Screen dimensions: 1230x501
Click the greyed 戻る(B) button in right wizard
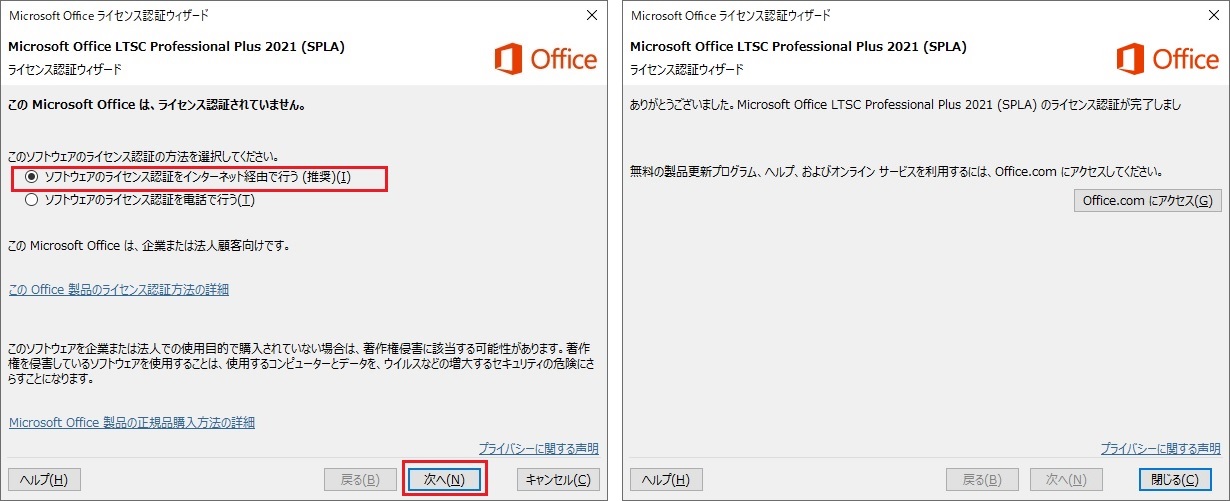pos(982,479)
